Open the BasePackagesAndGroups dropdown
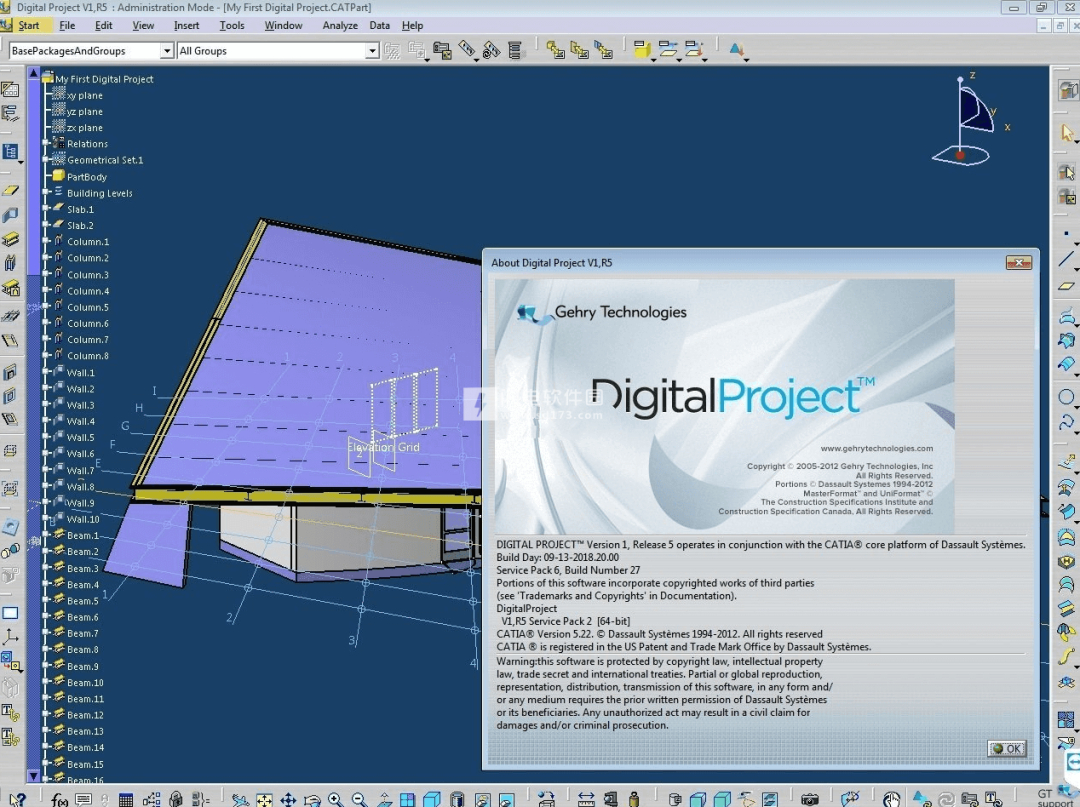Screen dimensions: 1080x807 pos(167,51)
